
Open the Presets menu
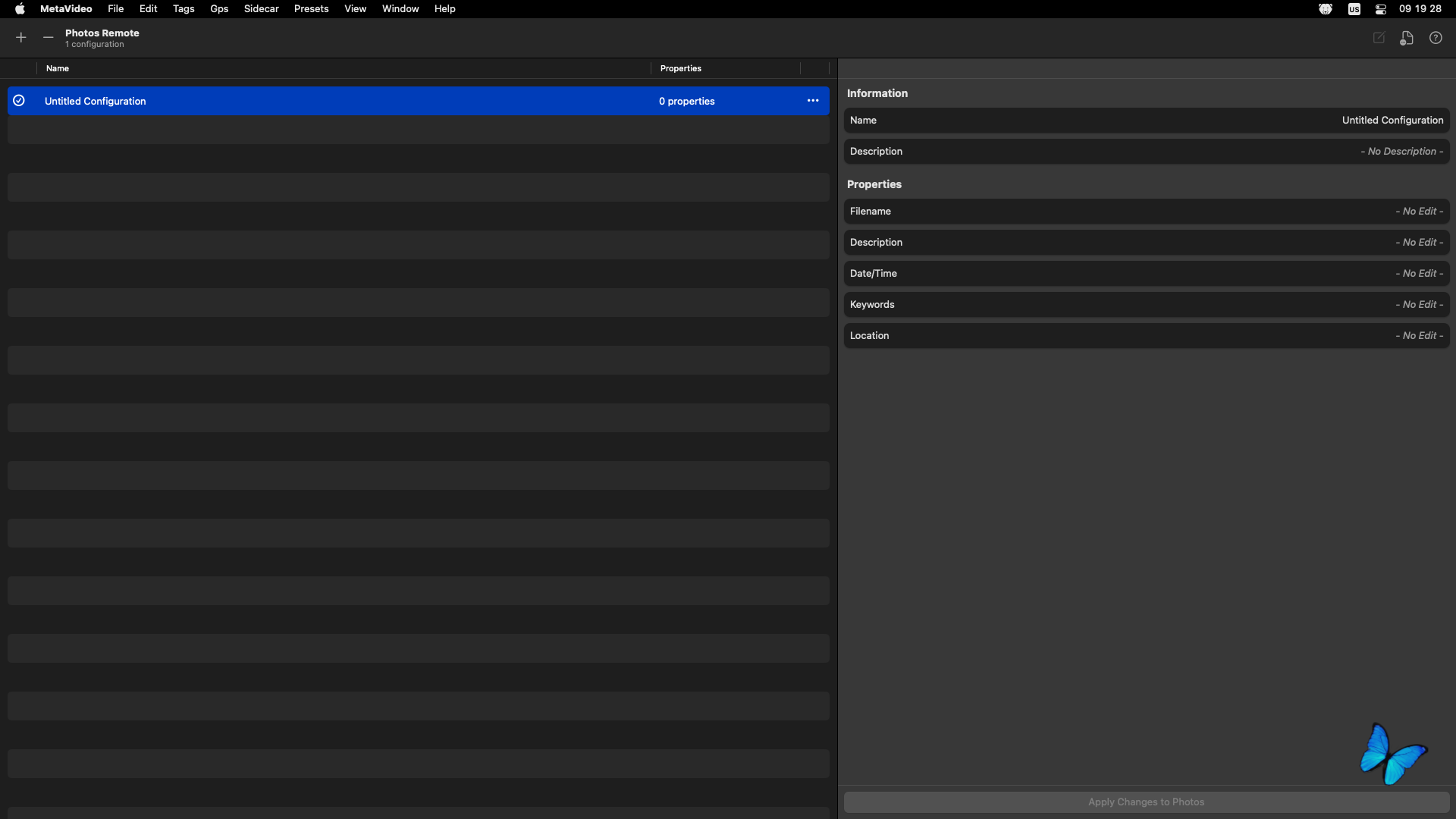[x=311, y=9]
